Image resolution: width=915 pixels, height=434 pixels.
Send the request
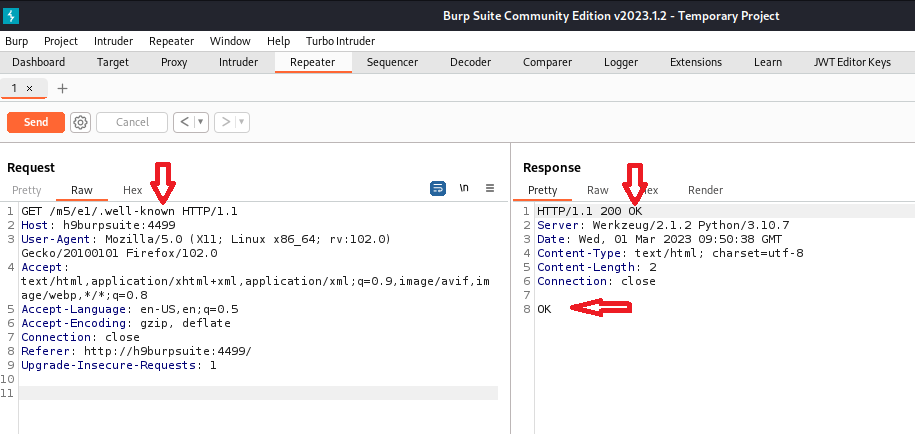[x=36, y=122]
